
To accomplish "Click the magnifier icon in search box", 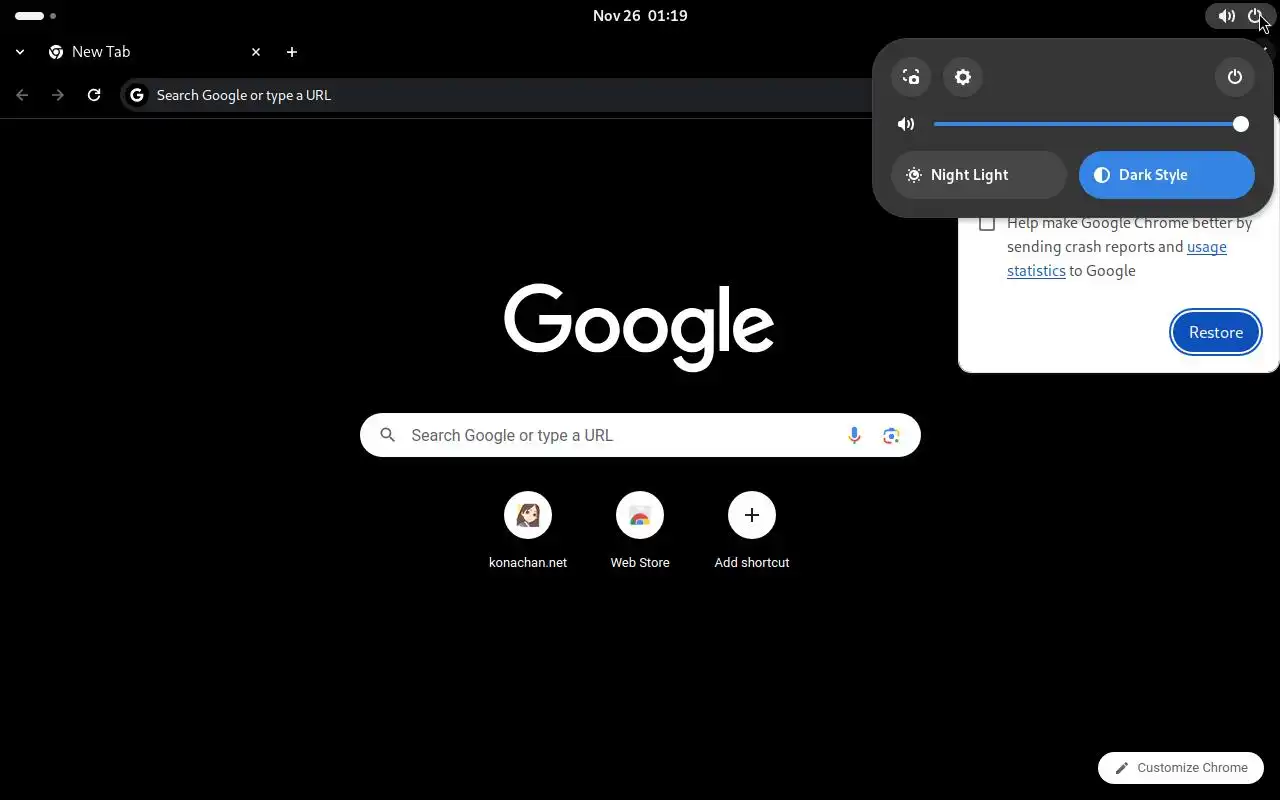I will [388, 435].
